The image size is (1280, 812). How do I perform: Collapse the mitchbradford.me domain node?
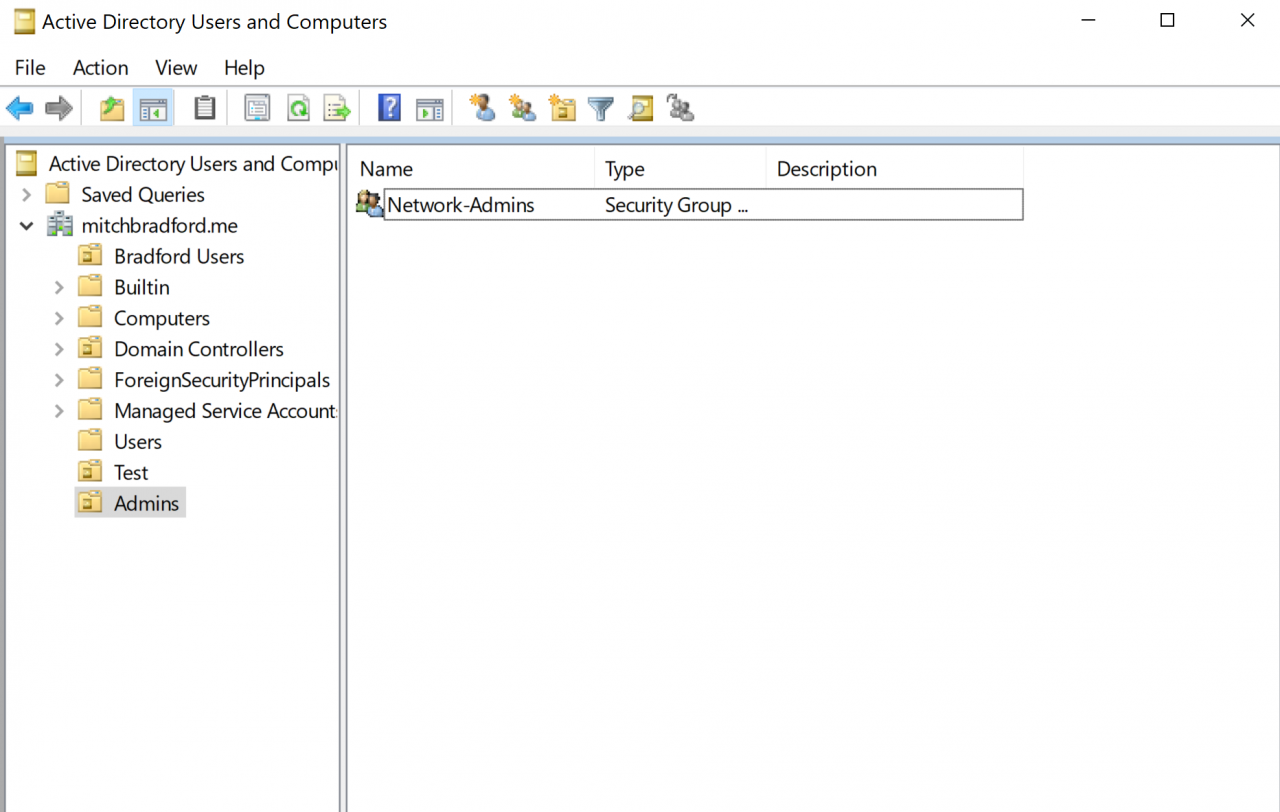(26, 225)
